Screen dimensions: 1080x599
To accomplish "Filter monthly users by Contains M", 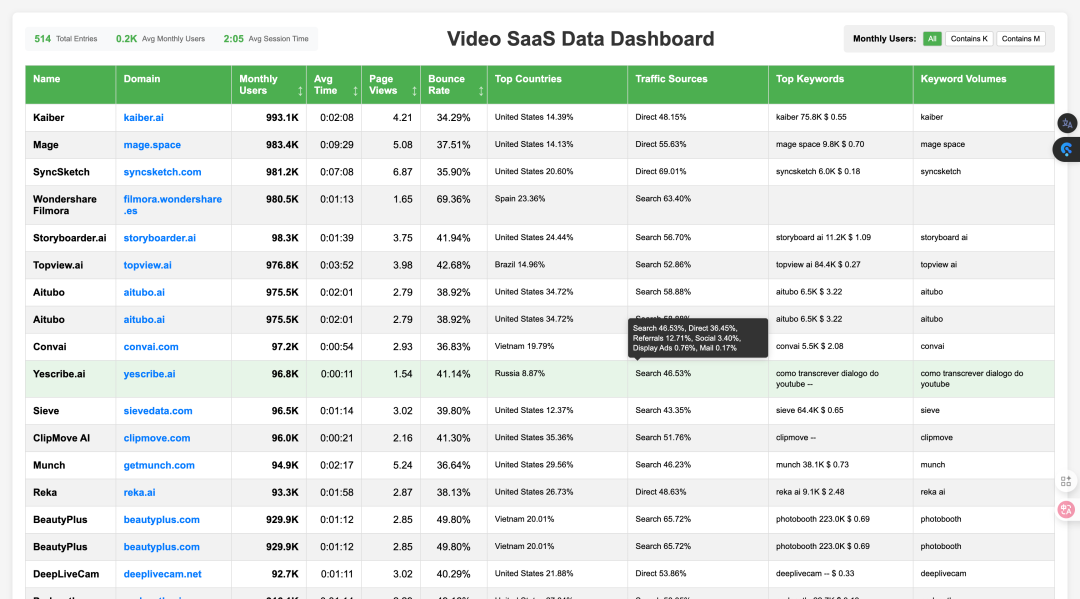I will click(1020, 39).
